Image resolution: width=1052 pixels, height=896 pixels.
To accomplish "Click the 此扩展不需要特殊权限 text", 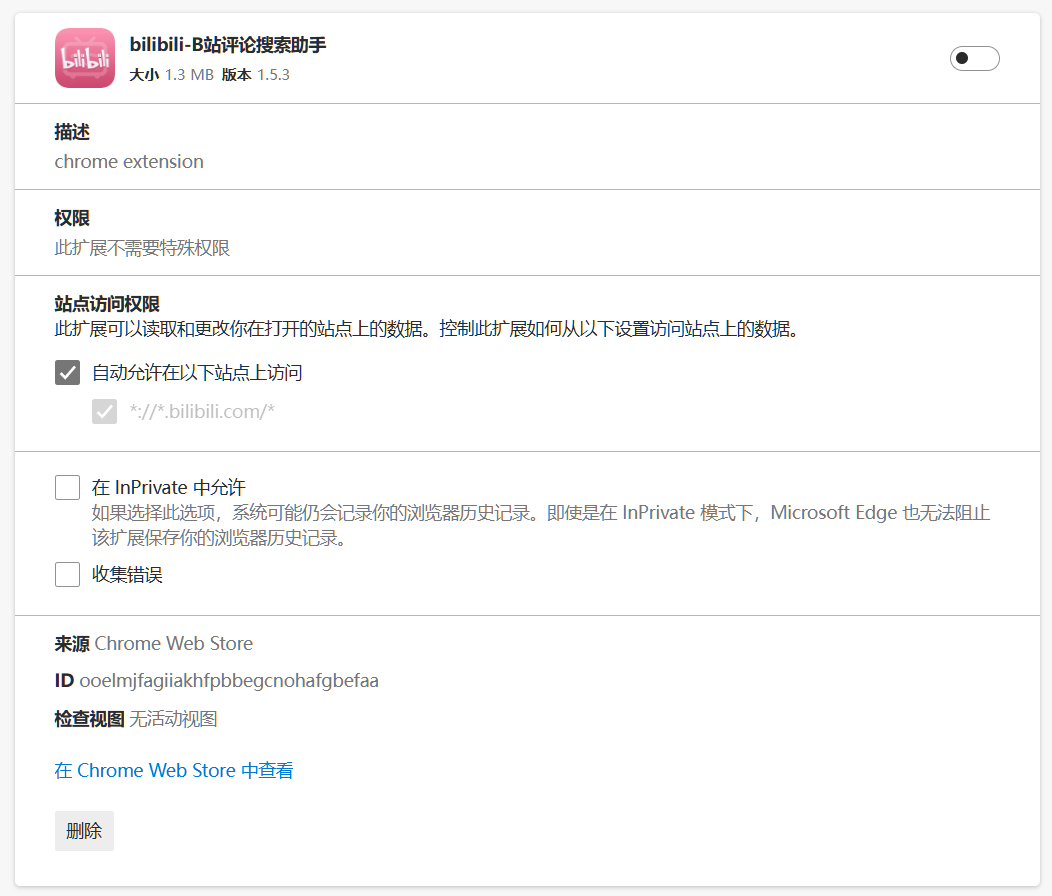I will [x=142, y=248].
